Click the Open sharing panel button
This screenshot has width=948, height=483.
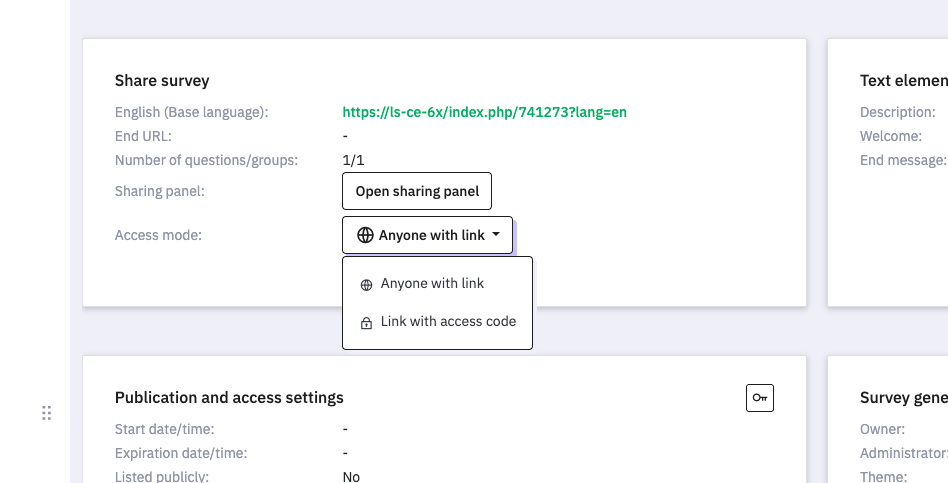417,191
